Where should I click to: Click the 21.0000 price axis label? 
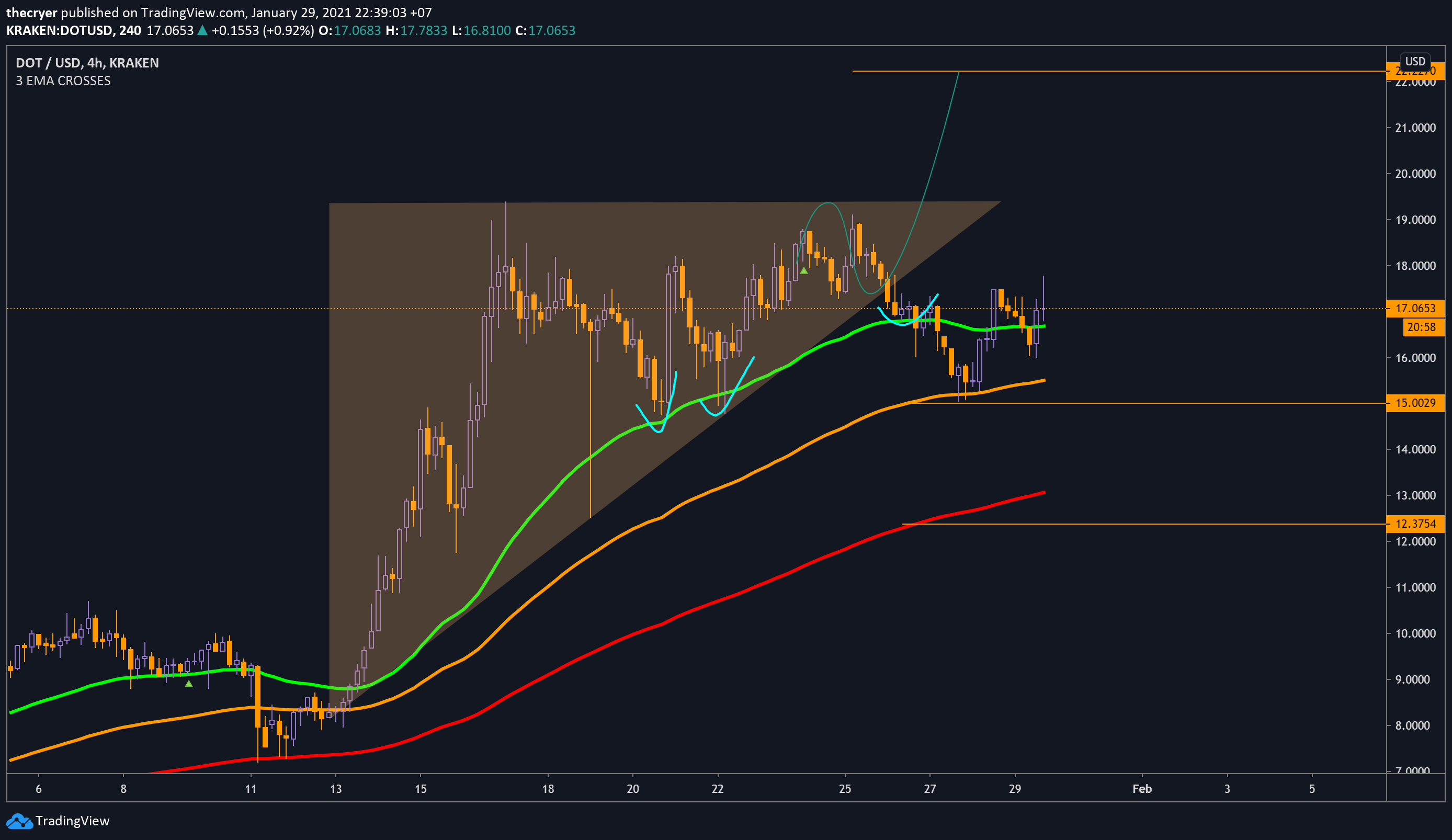(1415, 128)
